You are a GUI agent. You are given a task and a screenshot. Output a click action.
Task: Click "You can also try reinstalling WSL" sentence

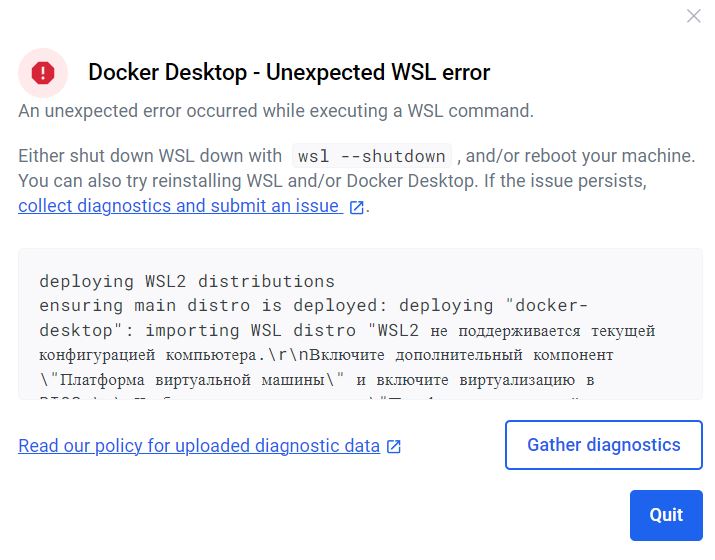(332, 182)
